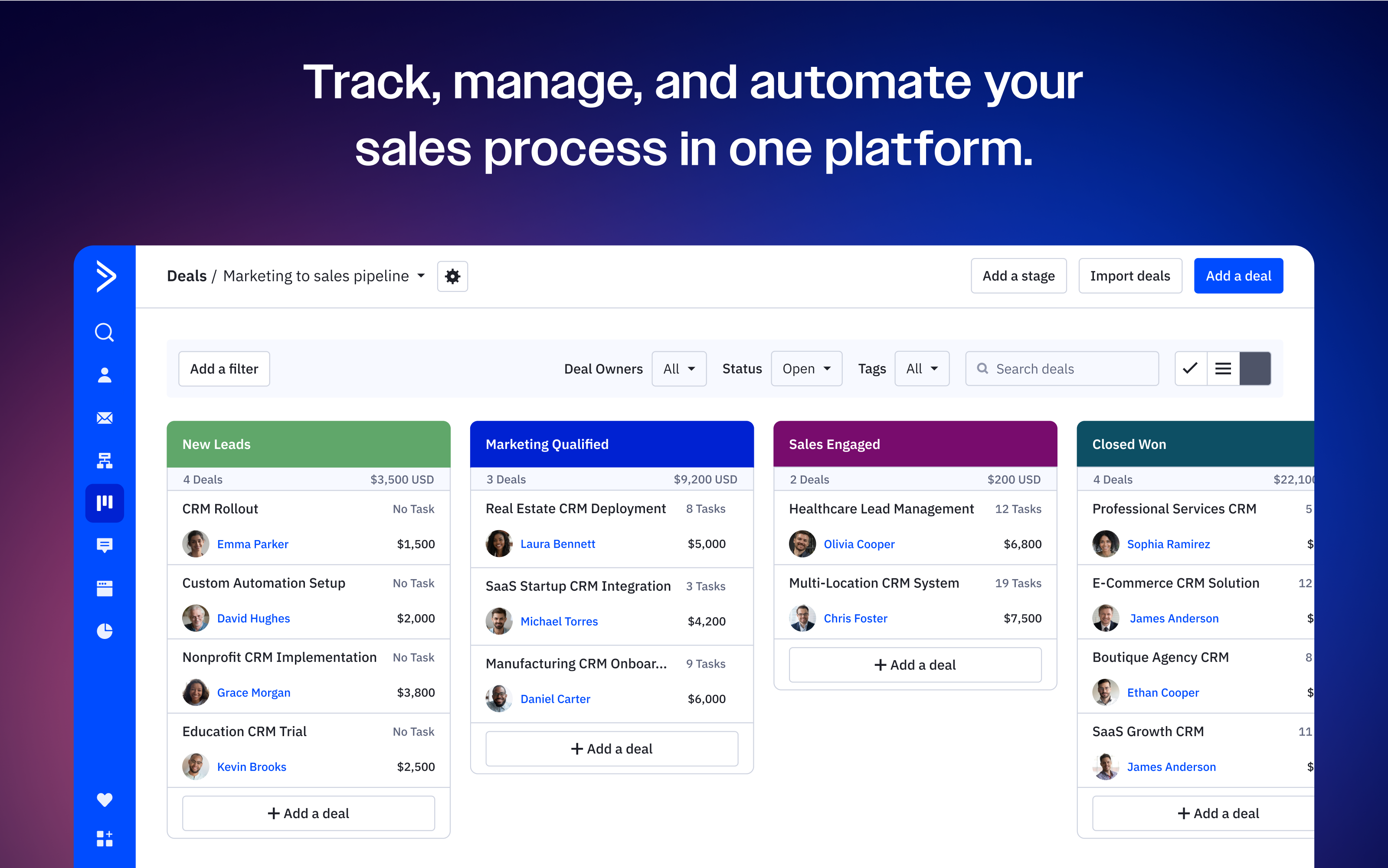Open the Tags All dropdown
The height and width of the screenshot is (868, 1388).
pos(921,369)
